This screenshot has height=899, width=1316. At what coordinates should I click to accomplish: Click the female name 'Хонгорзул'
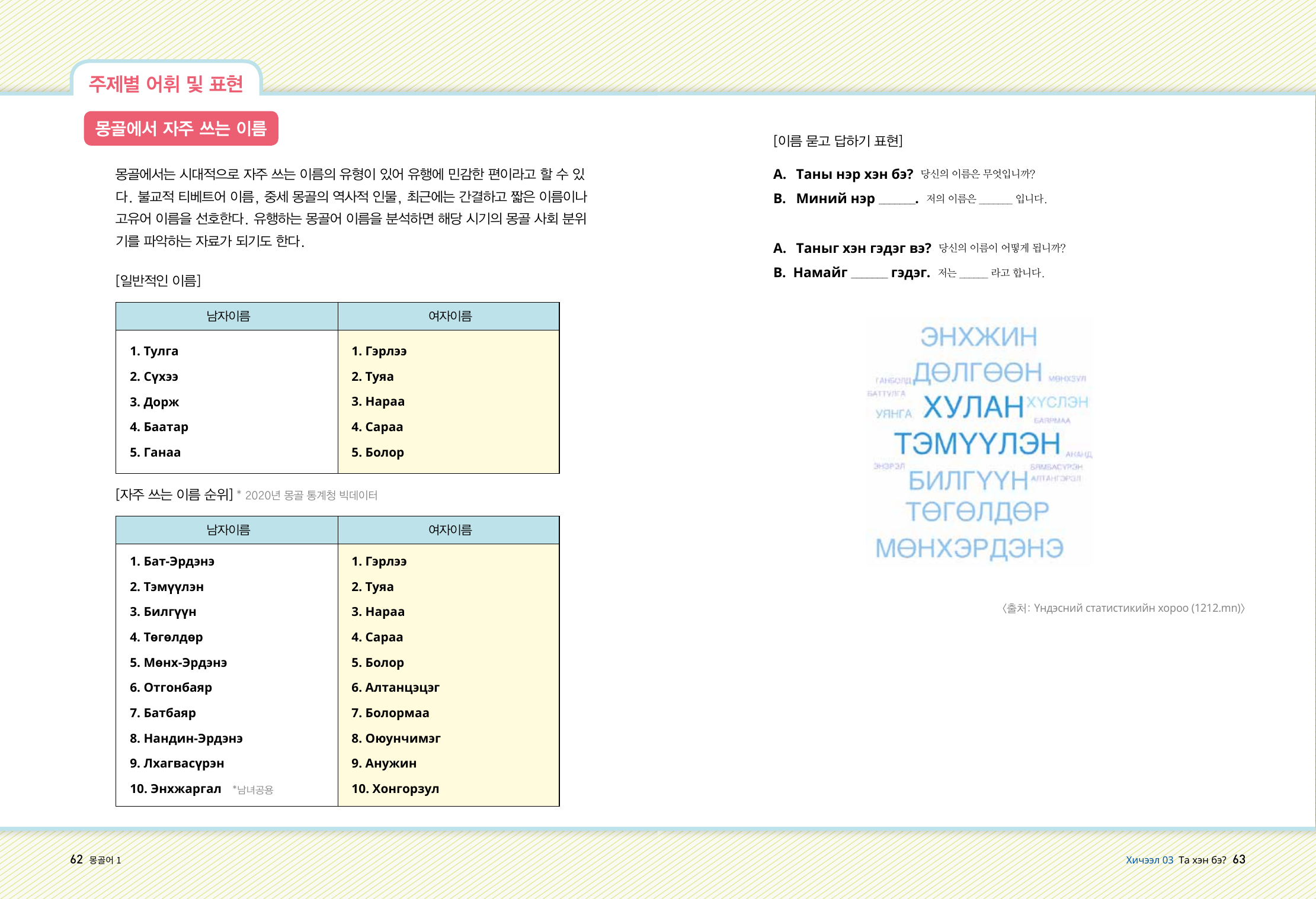pyautogui.click(x=405, y=789)
